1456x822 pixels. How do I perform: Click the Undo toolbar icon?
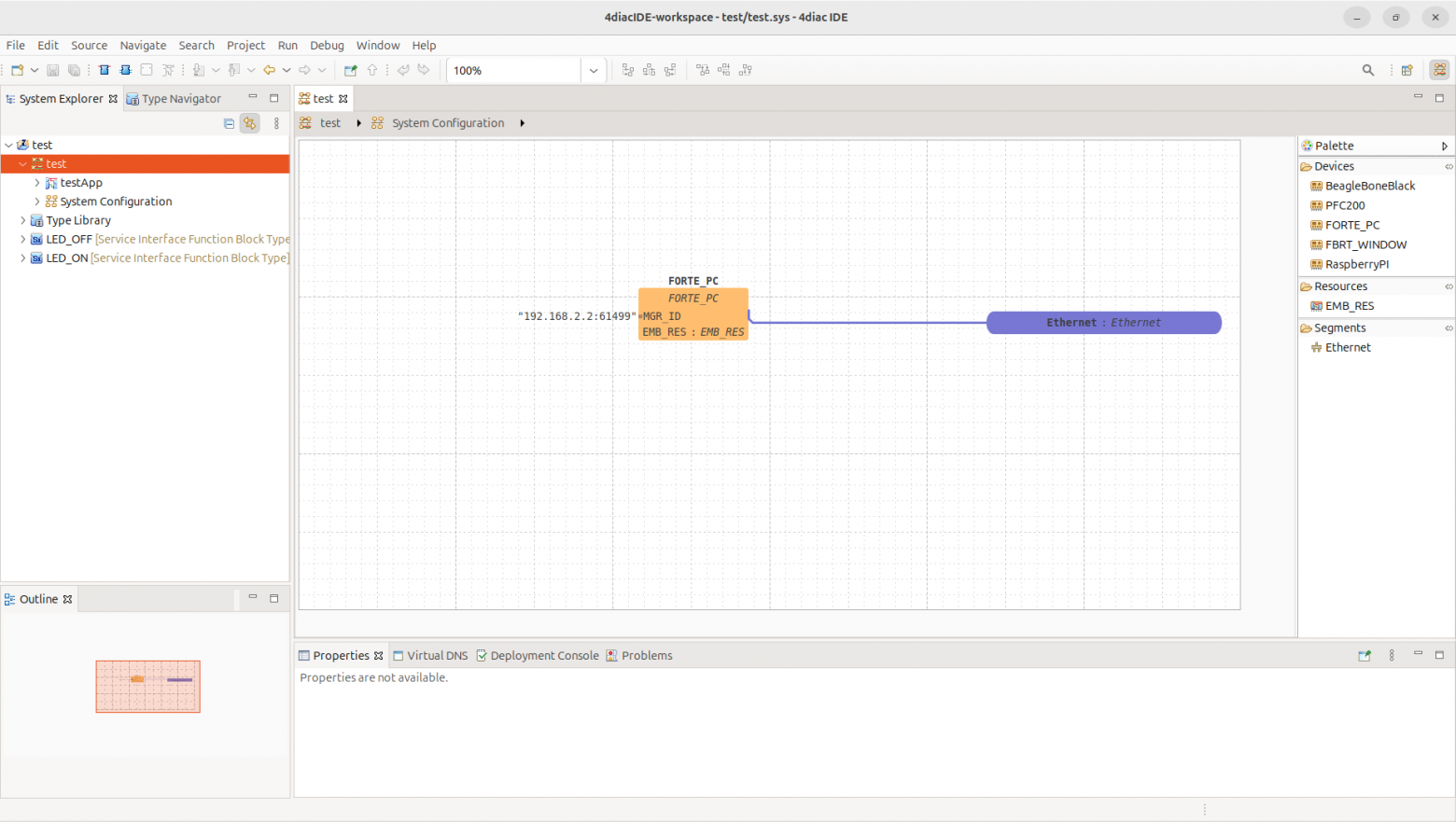403,70
